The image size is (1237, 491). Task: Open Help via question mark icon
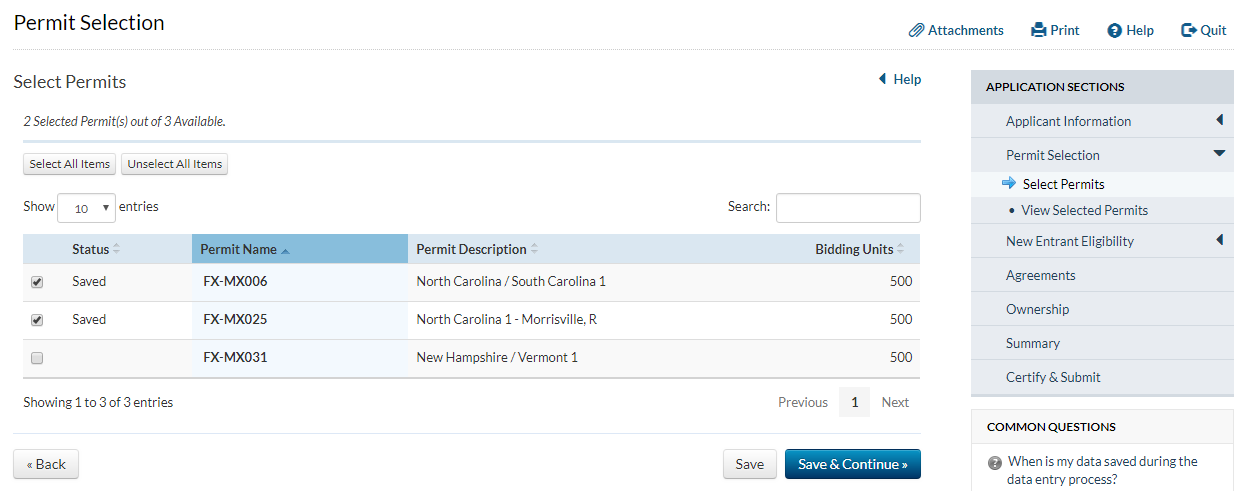pos(1114,31)
